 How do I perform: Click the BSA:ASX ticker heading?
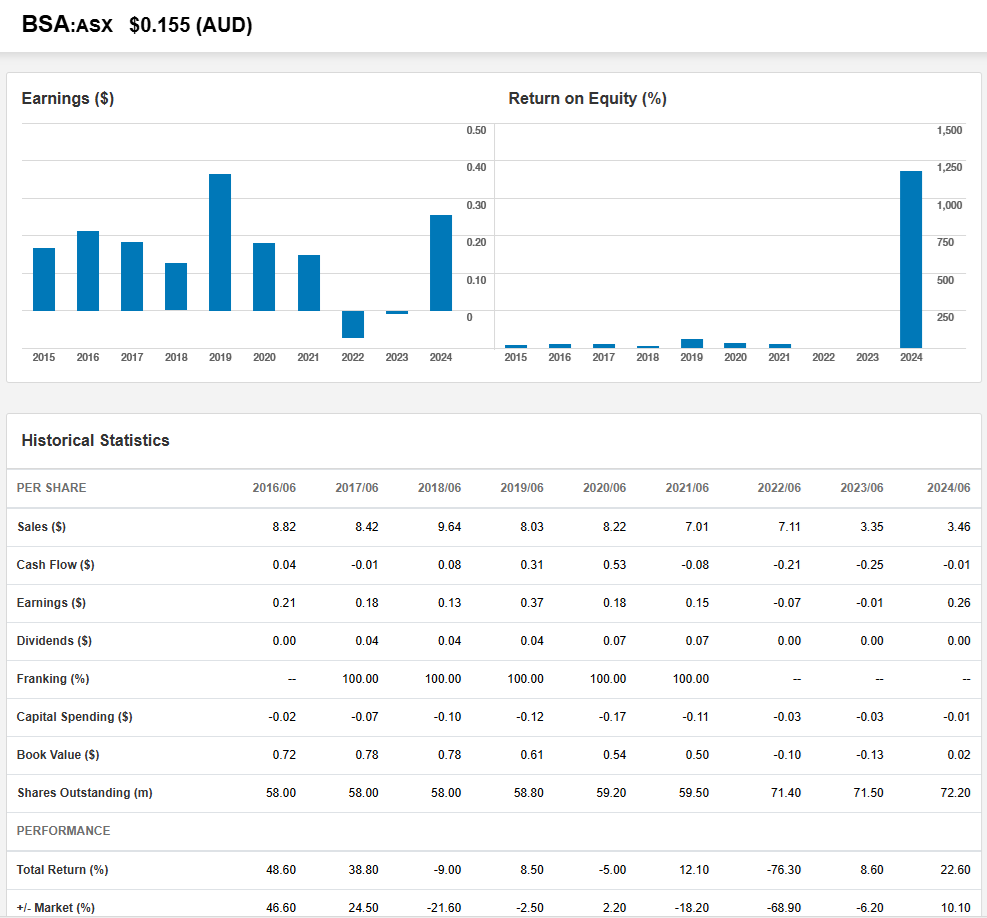coord(67,25)
